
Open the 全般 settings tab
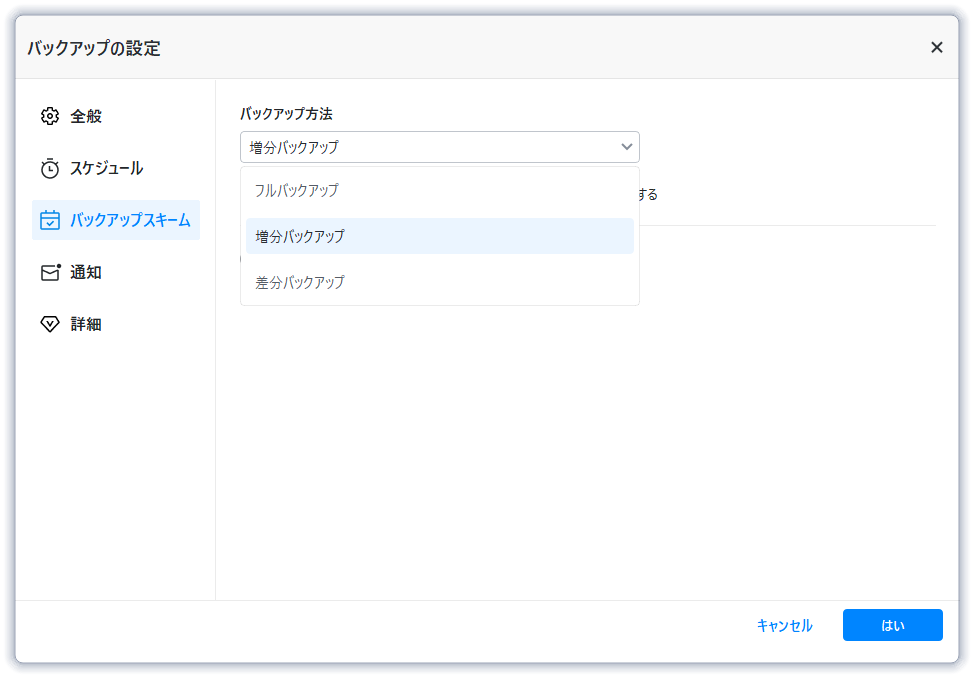(x=86, y=116)
